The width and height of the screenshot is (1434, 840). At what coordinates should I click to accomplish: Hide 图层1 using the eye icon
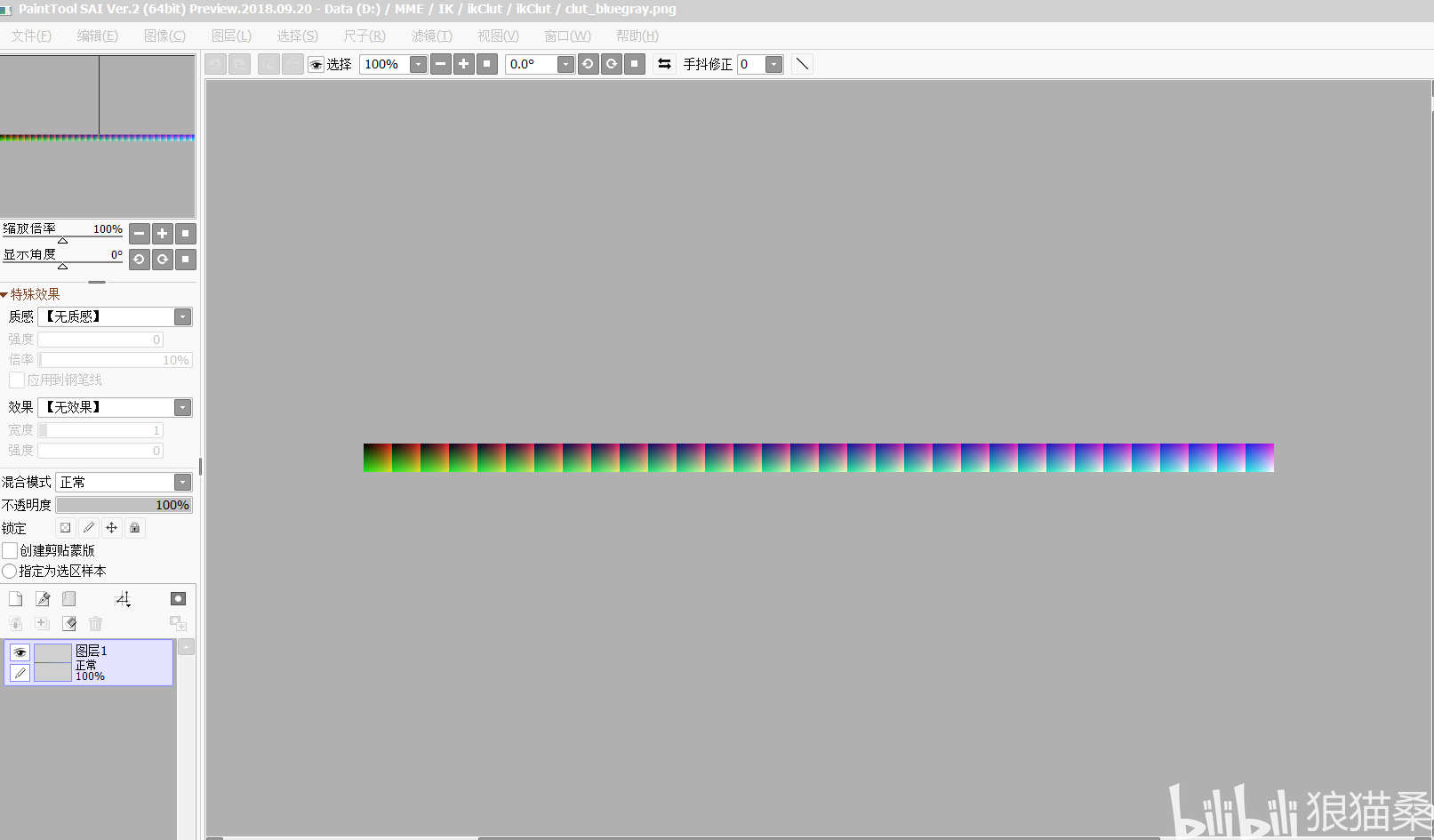tap(20, 652)
